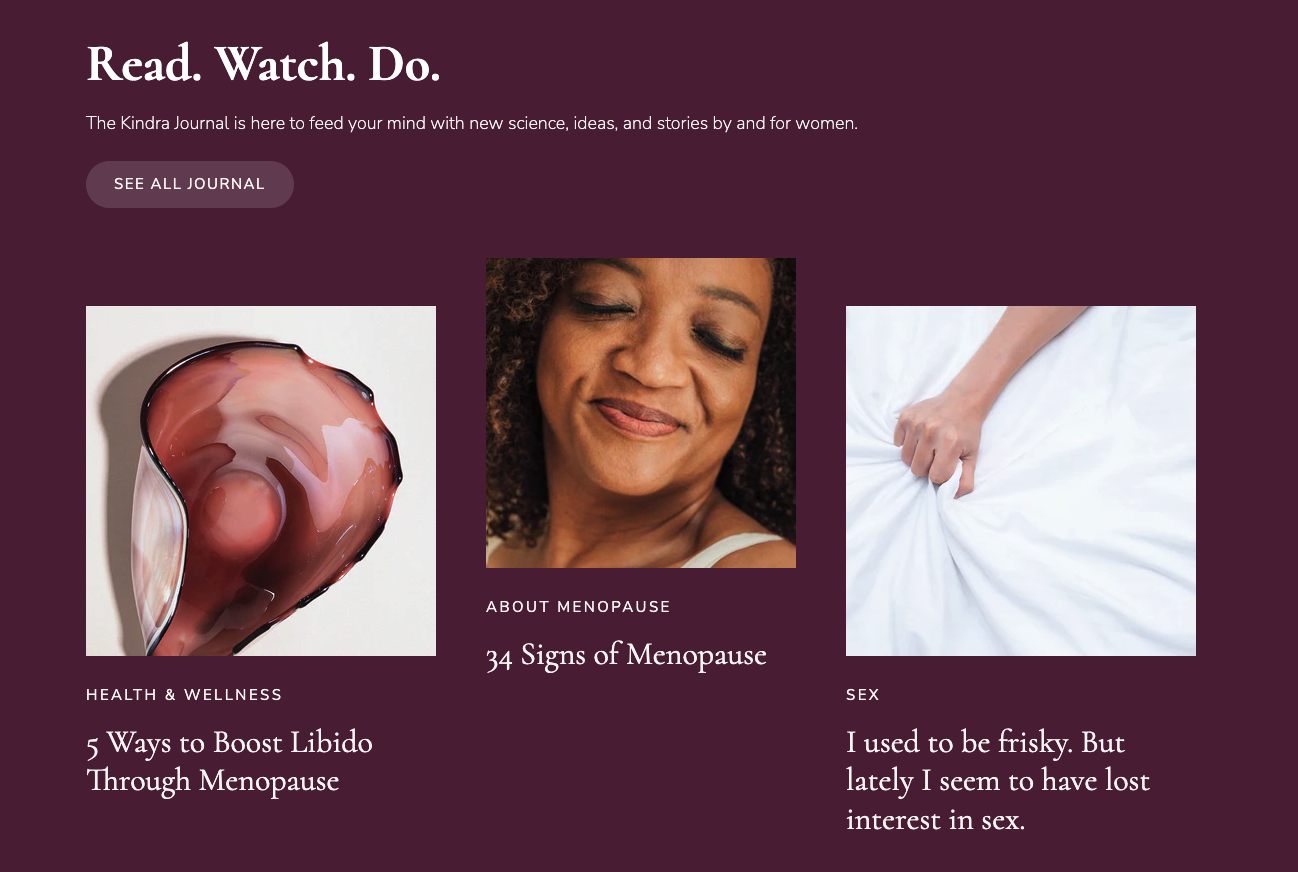The image size is (1298, 872).
Task: Click the Through Menopause line of the title
Action: (213, 781)
